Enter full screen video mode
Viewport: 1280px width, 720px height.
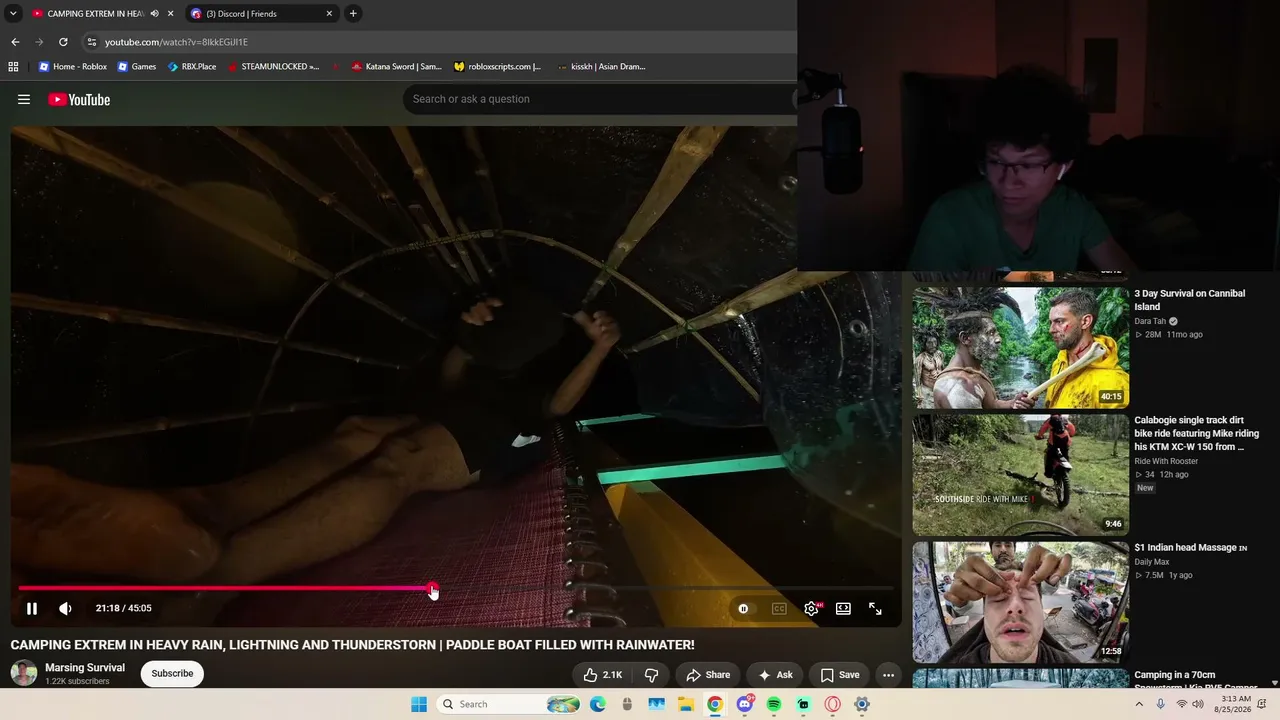coord(875,608)
